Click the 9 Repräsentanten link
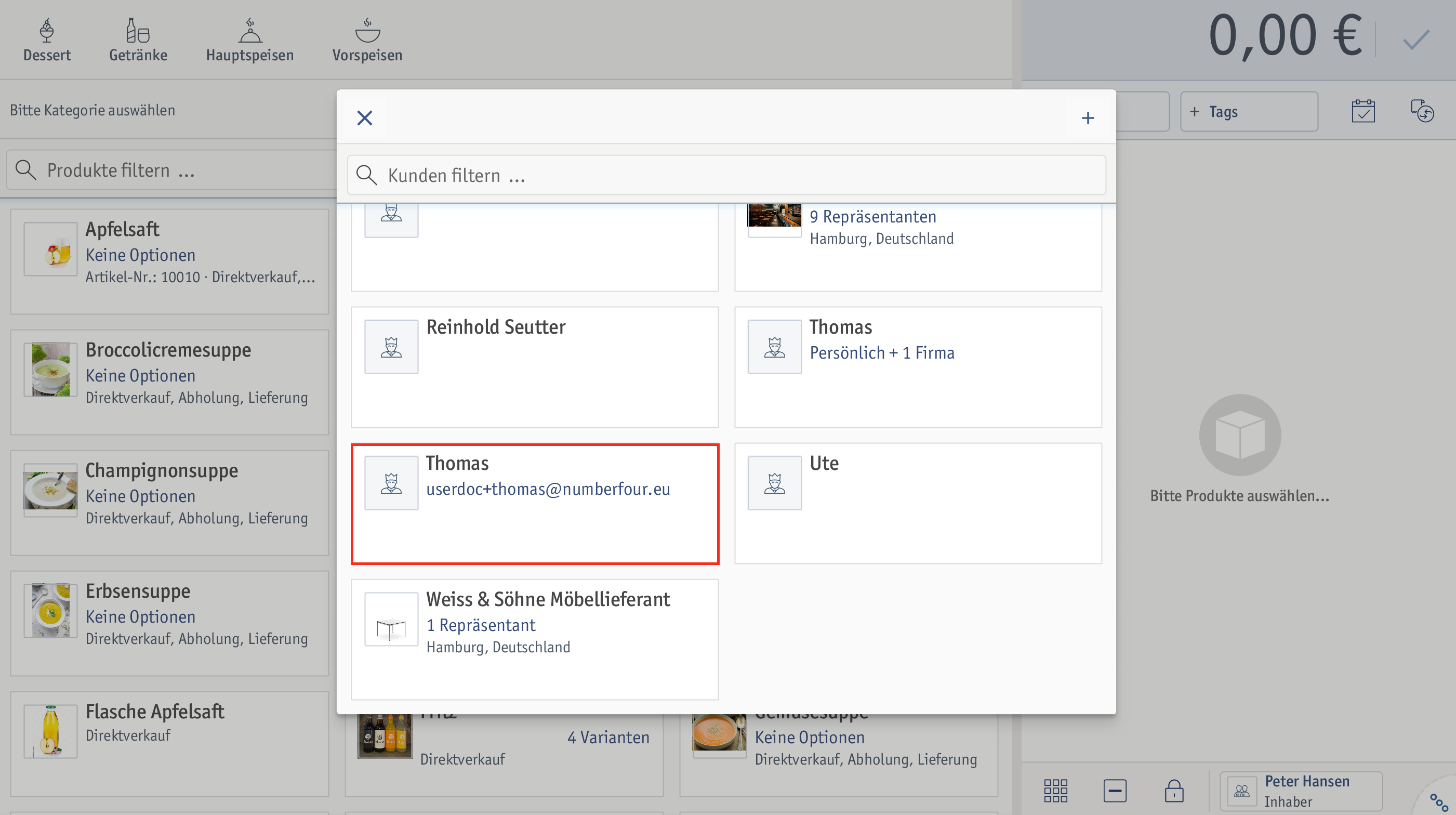The width and height of the screenshot is (1456, 815). click(872, 217)
